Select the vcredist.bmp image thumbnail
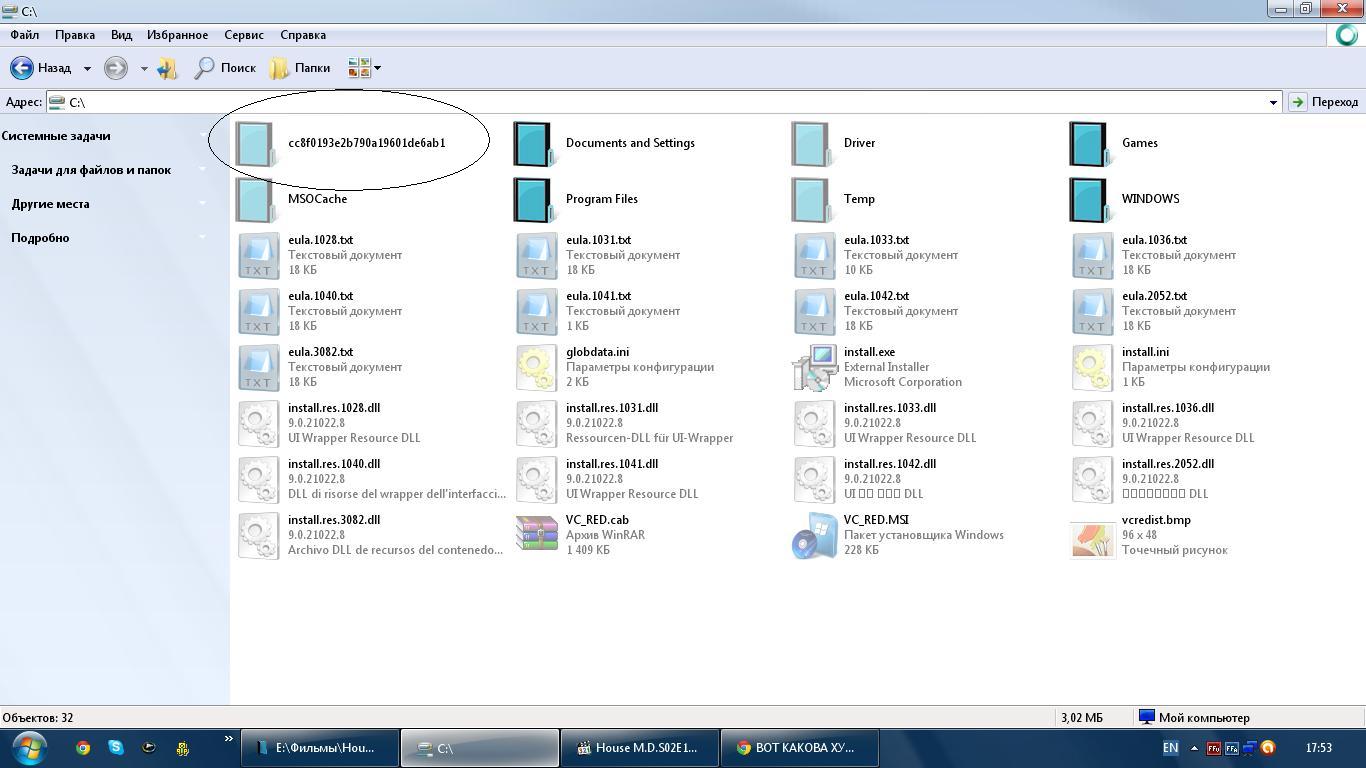The image size is (1366, 768). coord(1092,537)
